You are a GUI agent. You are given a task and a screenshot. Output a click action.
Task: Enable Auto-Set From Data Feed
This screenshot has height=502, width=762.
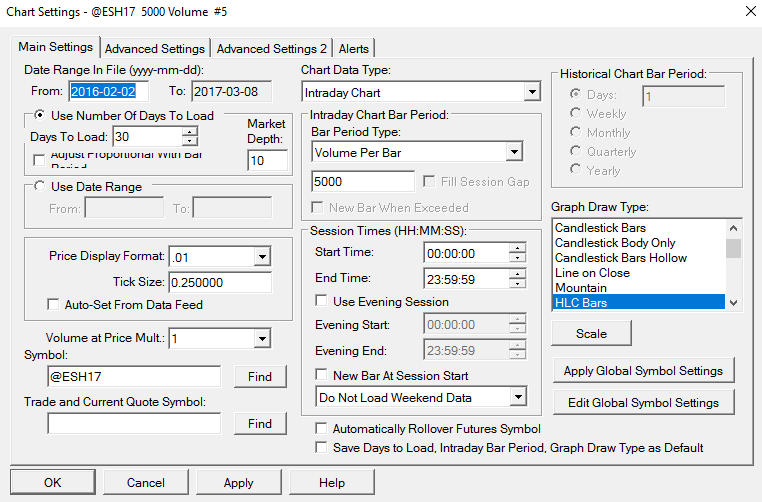(53, 305)
